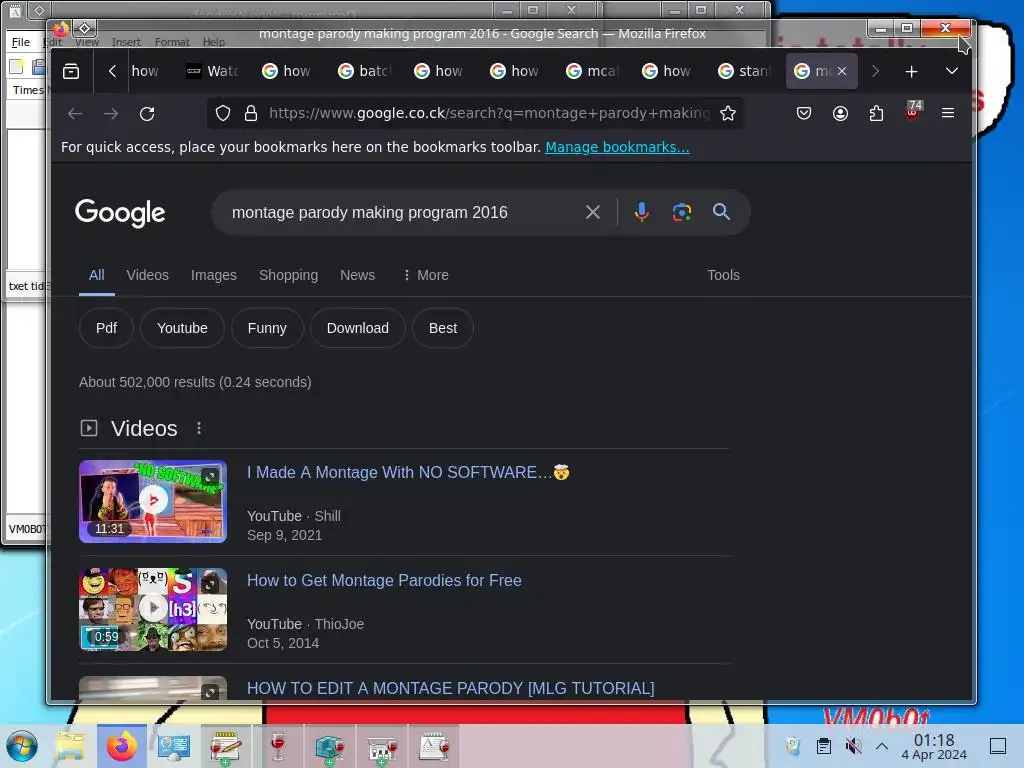This screenshot has height=768, width=1024.
Task: Click the URL address field
Action: tap(488, 114)
